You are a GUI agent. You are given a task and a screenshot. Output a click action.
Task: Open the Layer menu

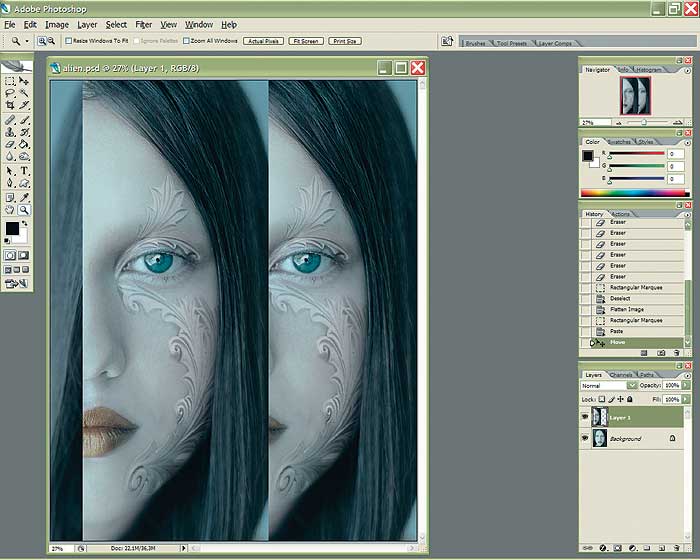pyautogui.click(x=87, y=25)
